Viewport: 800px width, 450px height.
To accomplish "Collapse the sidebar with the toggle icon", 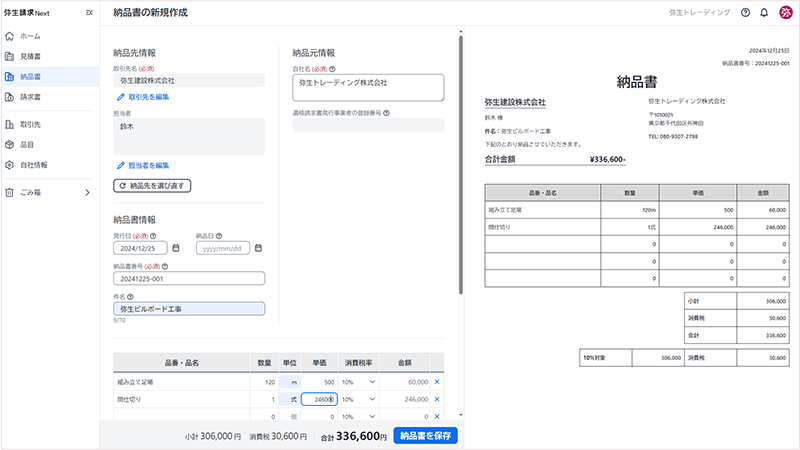I will tap(89, 13).
